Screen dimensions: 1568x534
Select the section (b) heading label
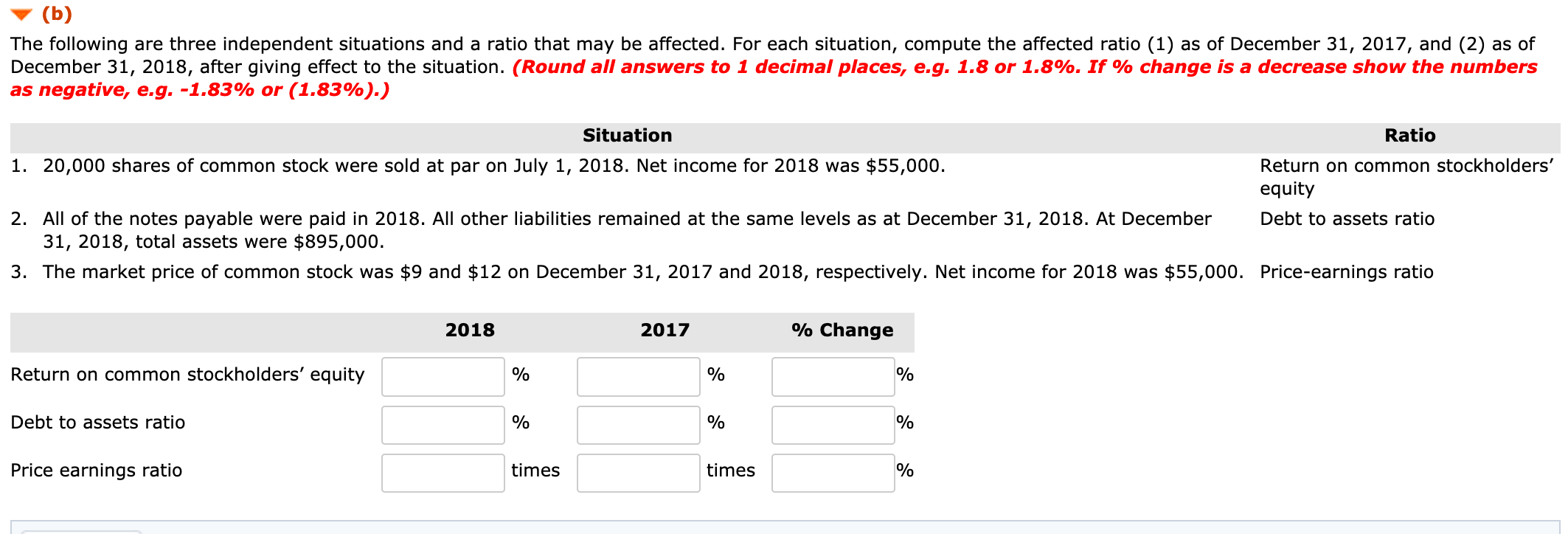click(58, 12)
